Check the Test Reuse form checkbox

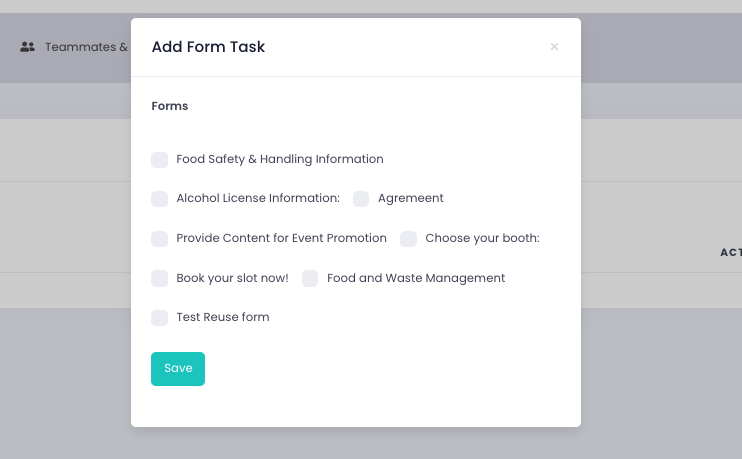pos(160,318)
